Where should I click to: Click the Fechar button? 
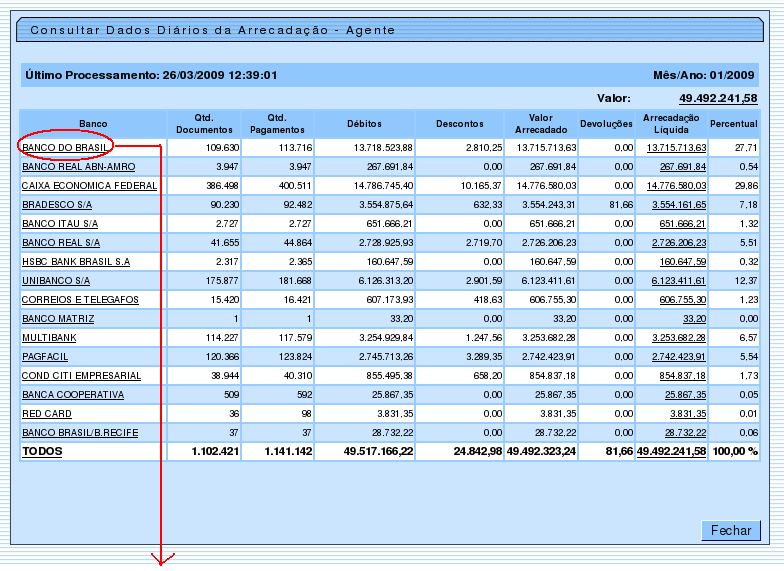tap(730, 530)
